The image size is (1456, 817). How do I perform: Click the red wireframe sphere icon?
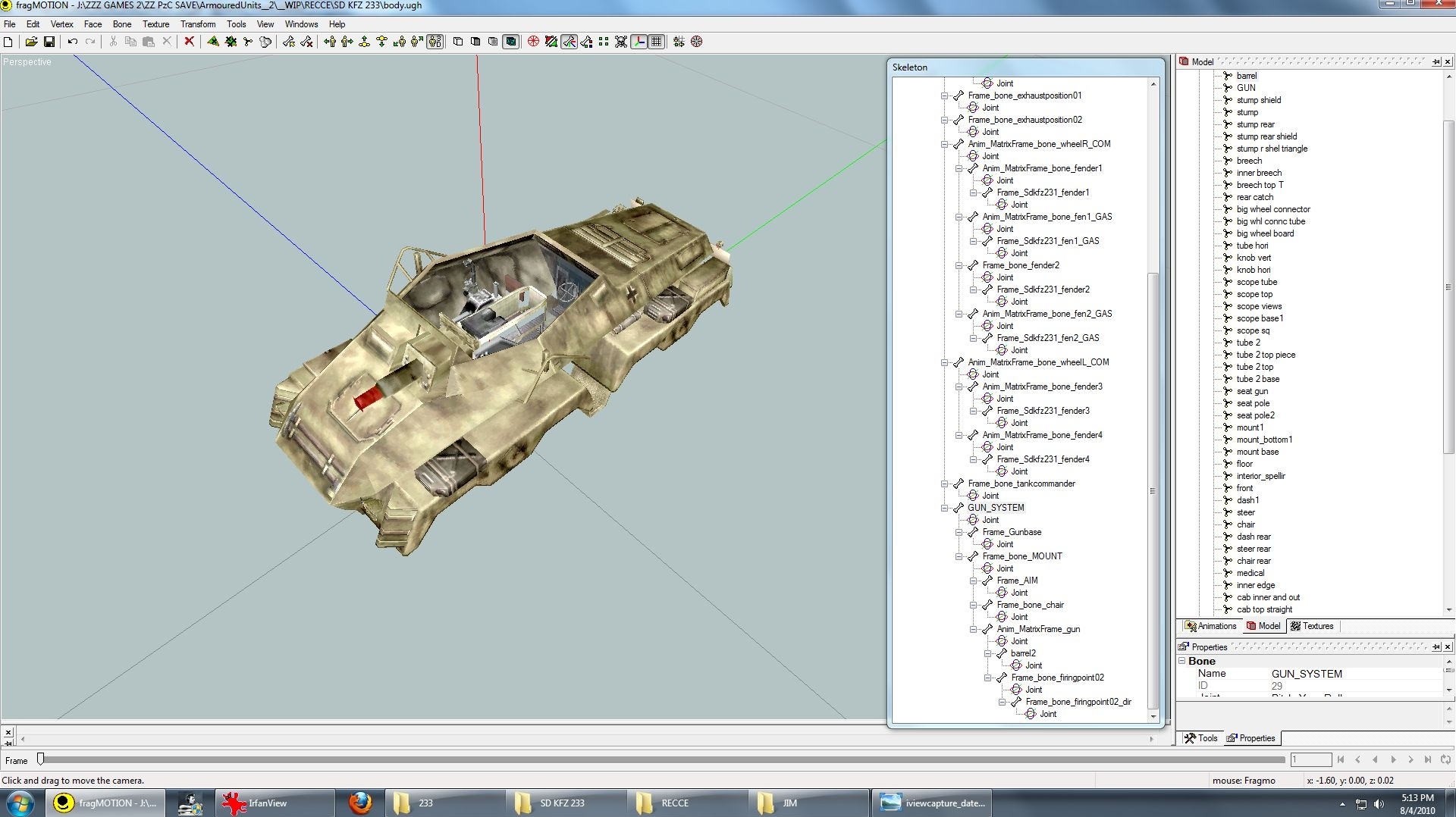(533, 42)
